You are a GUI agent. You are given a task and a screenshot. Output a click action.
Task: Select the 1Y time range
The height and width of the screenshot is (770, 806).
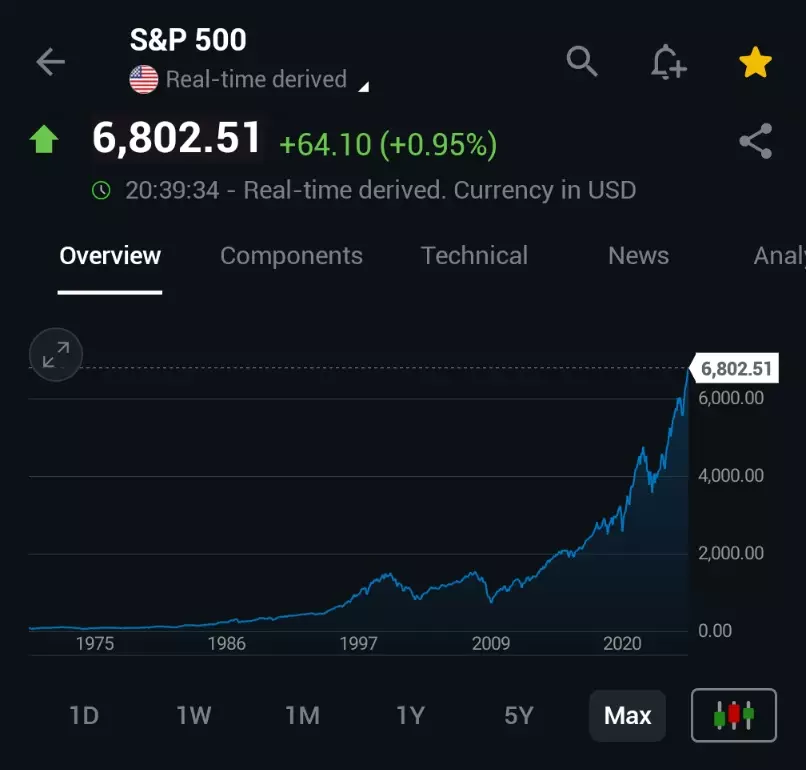[410, 716]
